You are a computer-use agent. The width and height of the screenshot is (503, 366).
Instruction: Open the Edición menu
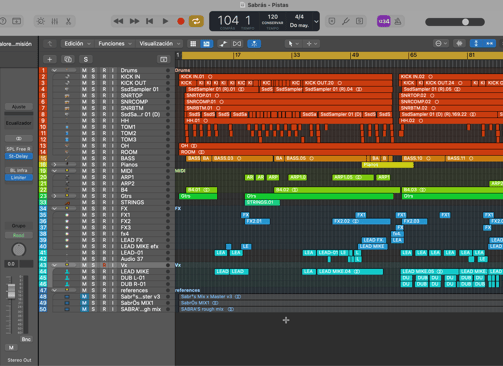[77, 44]
